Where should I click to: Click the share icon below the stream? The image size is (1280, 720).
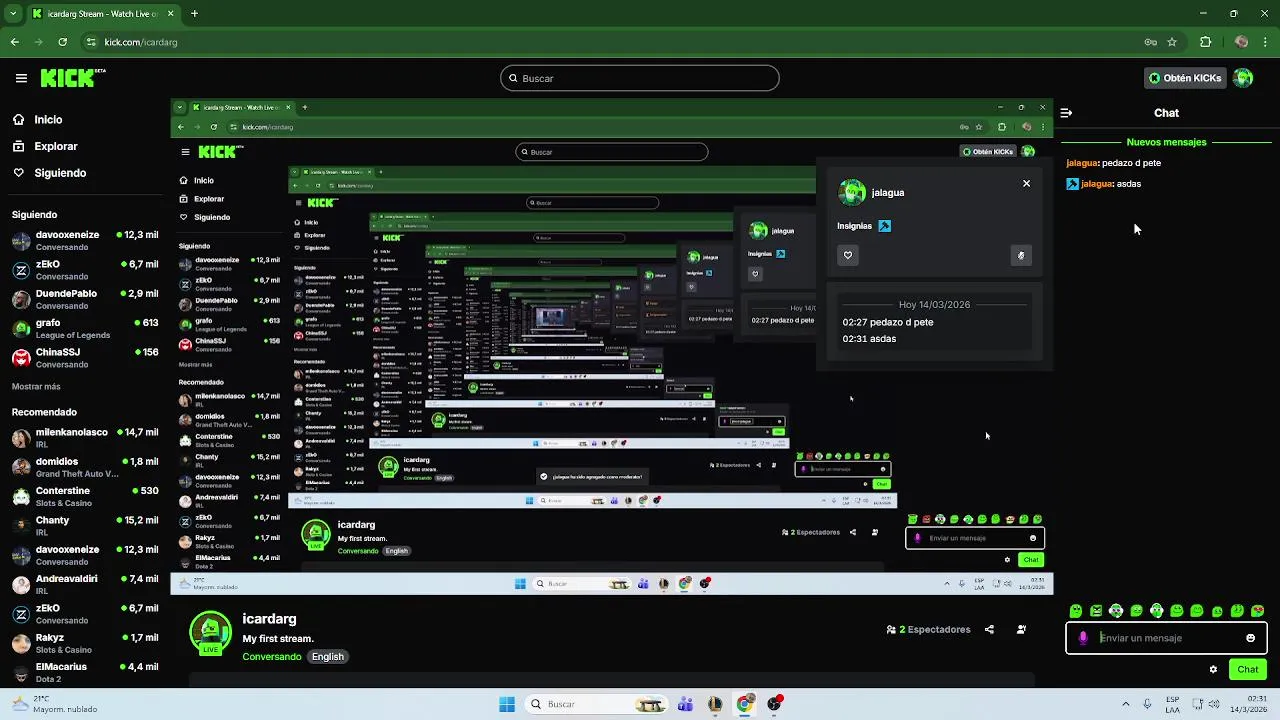click(x=989, y=630)
